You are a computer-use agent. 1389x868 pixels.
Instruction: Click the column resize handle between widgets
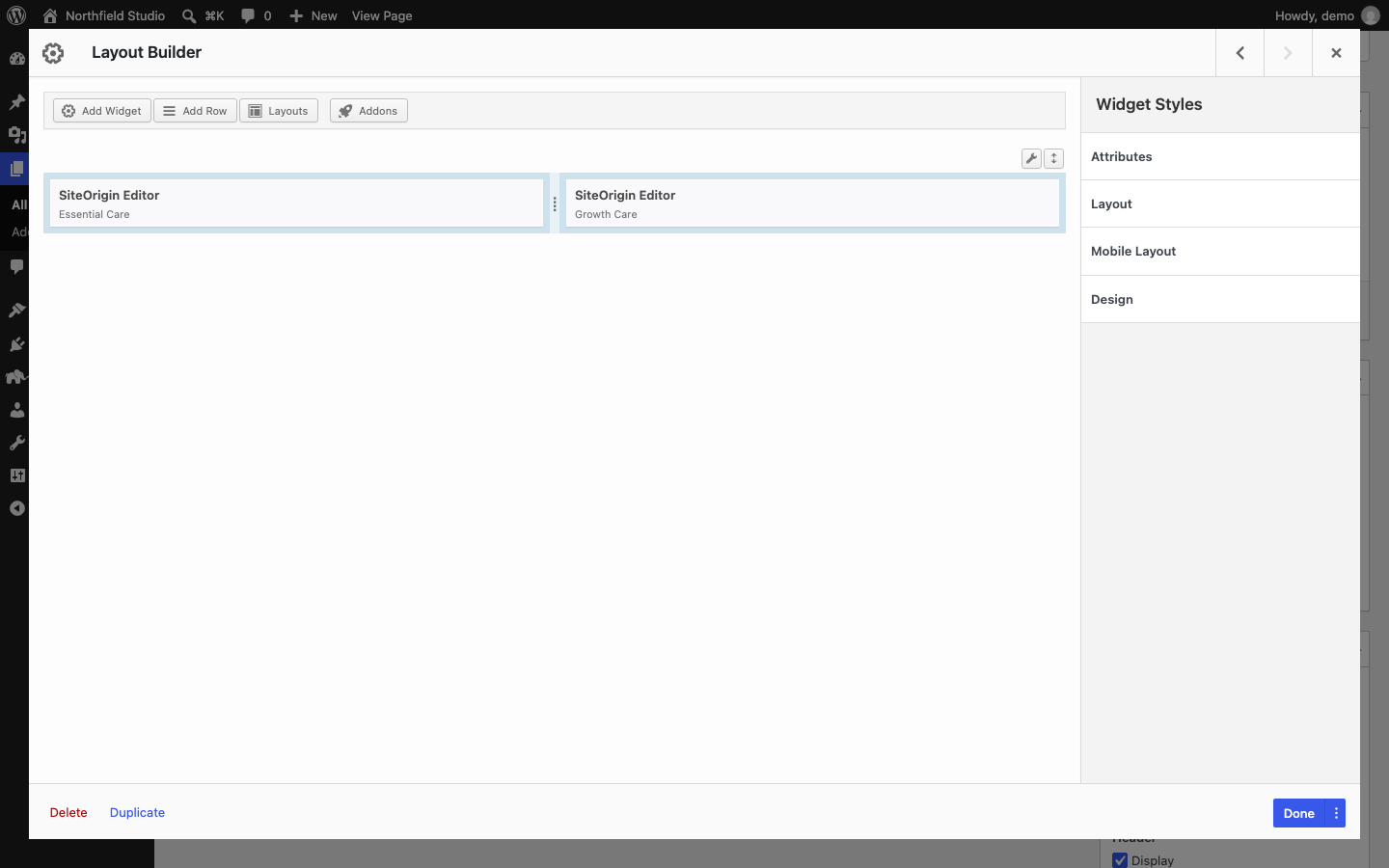555,204
